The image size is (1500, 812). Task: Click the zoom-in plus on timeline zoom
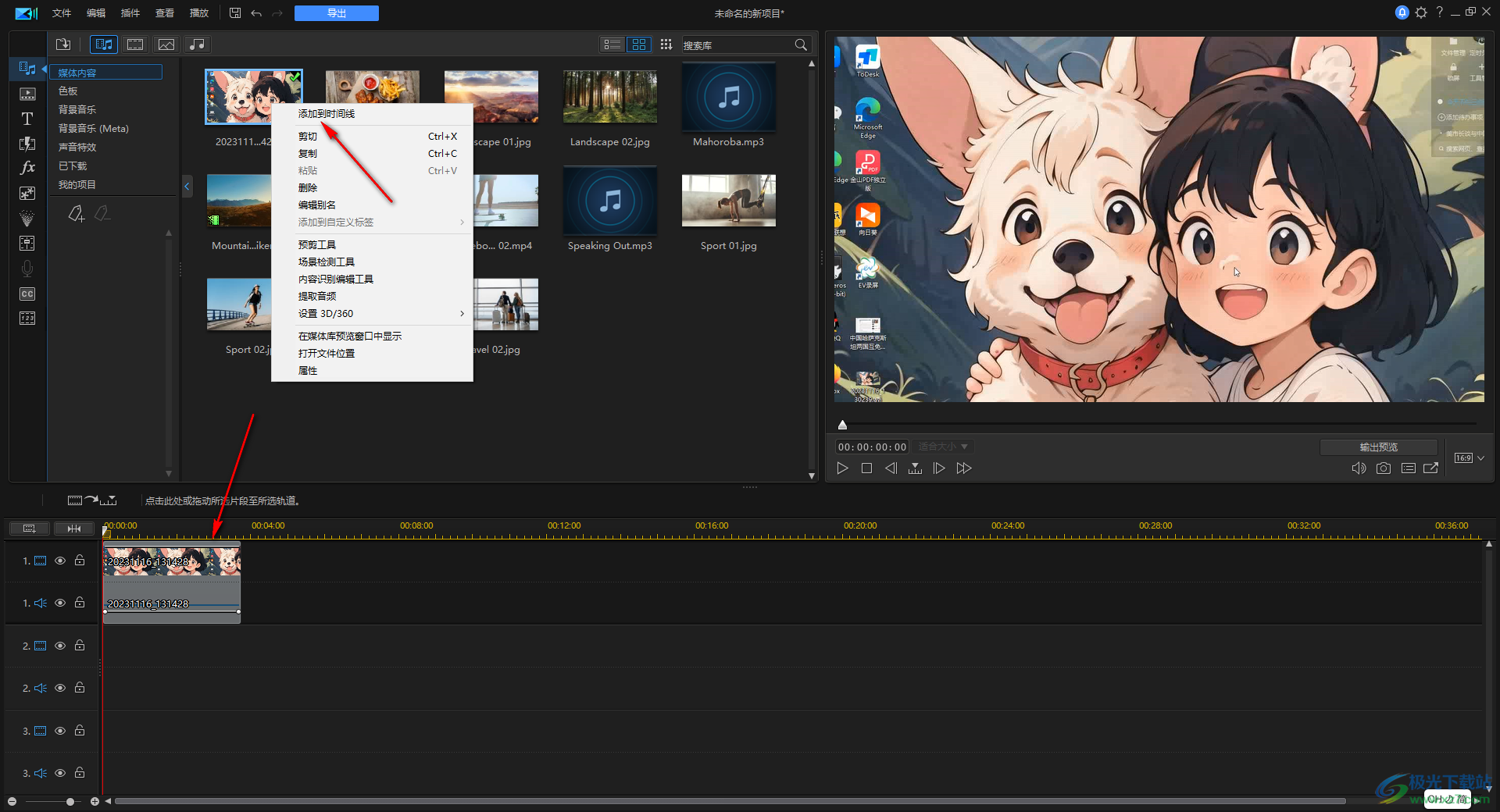tap(95, 801)
